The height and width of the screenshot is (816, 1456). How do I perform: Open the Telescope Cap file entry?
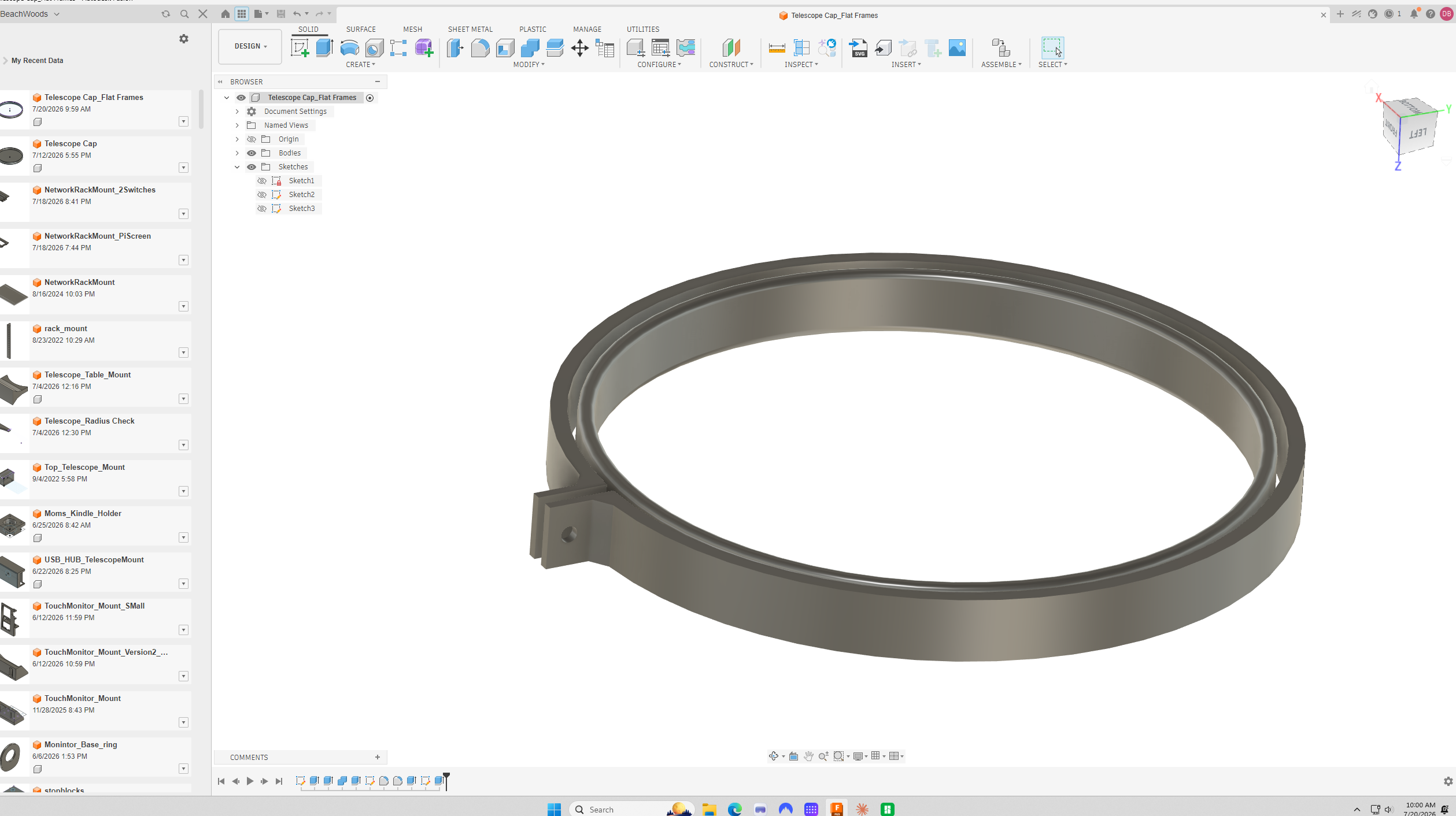pyautogui.click(x=95, y=156)
